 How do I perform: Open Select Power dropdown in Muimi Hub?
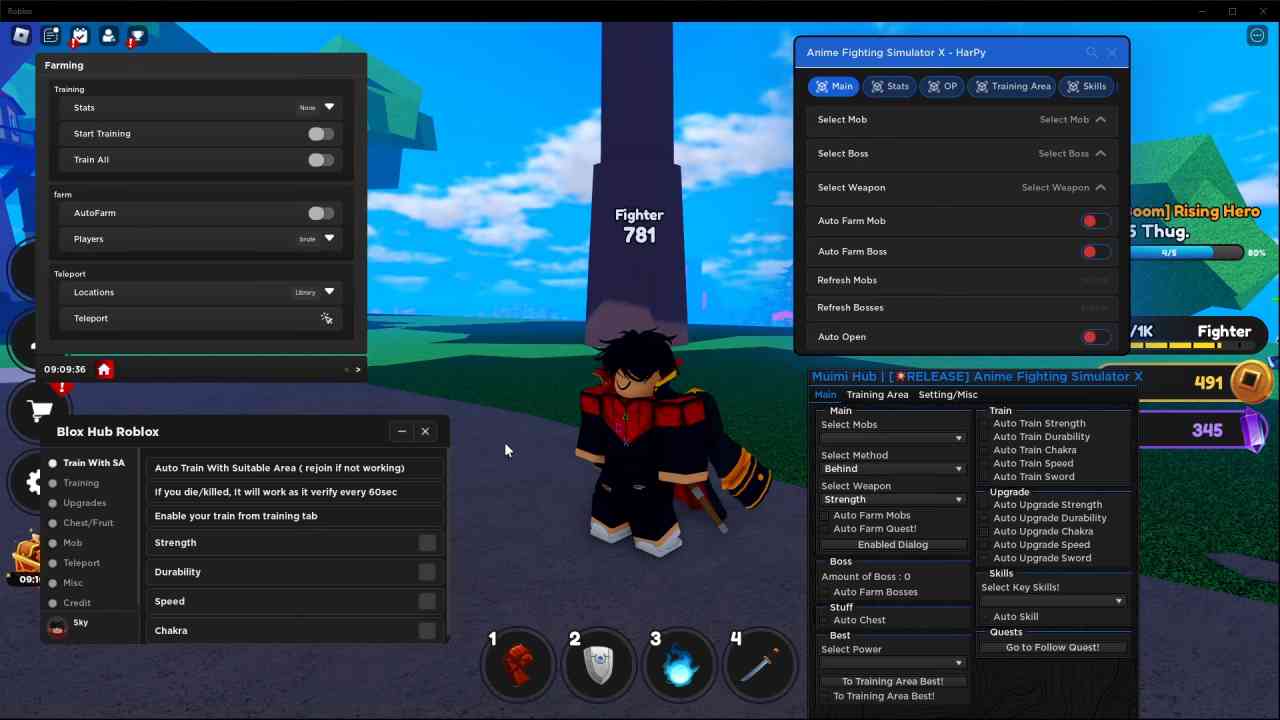[x=893, y=663]
